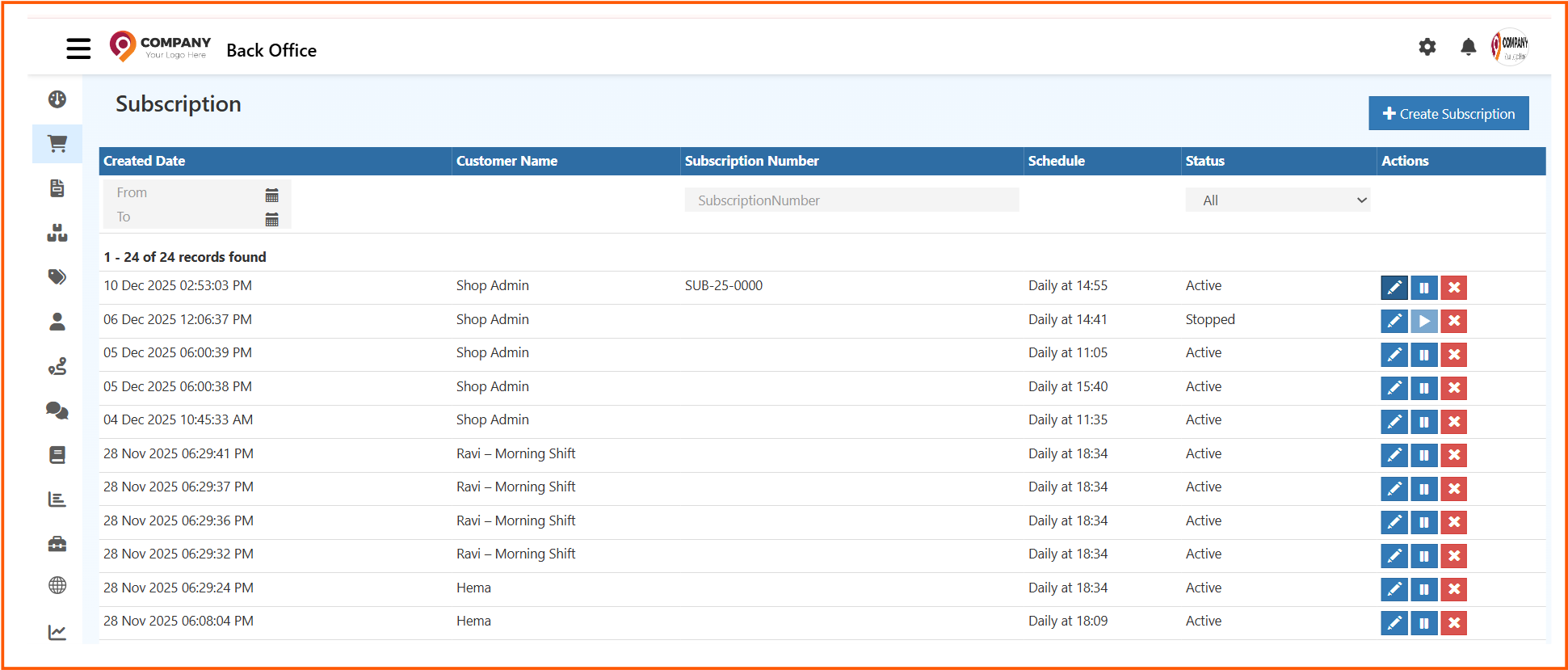Open the dashboard gauge sidebar icon

pyautogui.click(x=57, y=99)
